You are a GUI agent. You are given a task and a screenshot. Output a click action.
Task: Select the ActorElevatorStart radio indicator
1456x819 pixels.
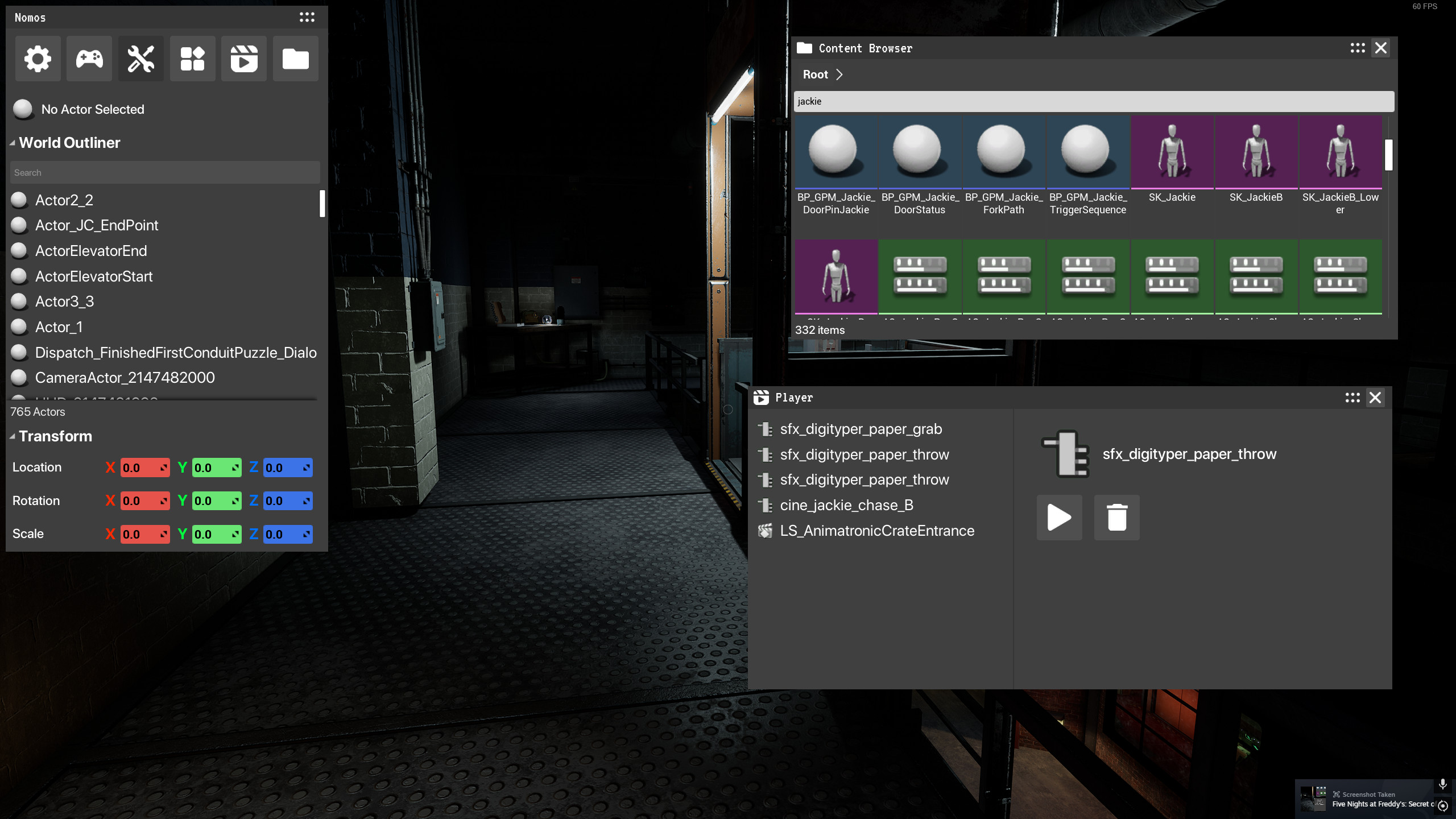tap(19, 276)
